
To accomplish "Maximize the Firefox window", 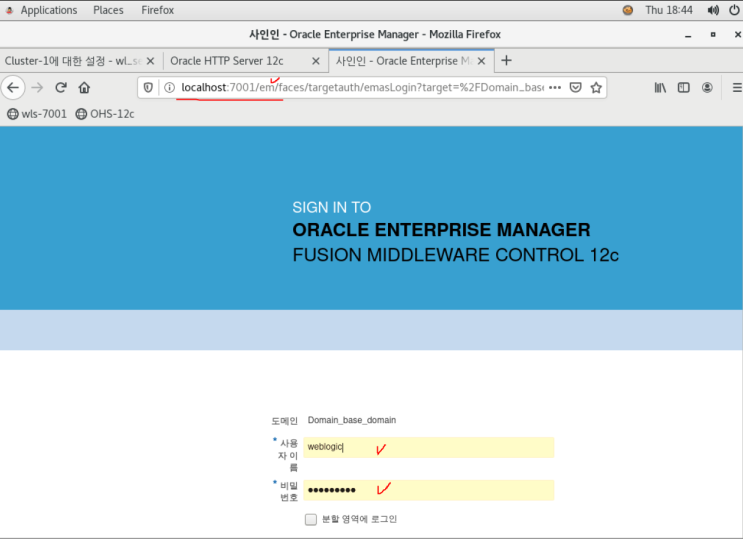I will click(713, 35).
